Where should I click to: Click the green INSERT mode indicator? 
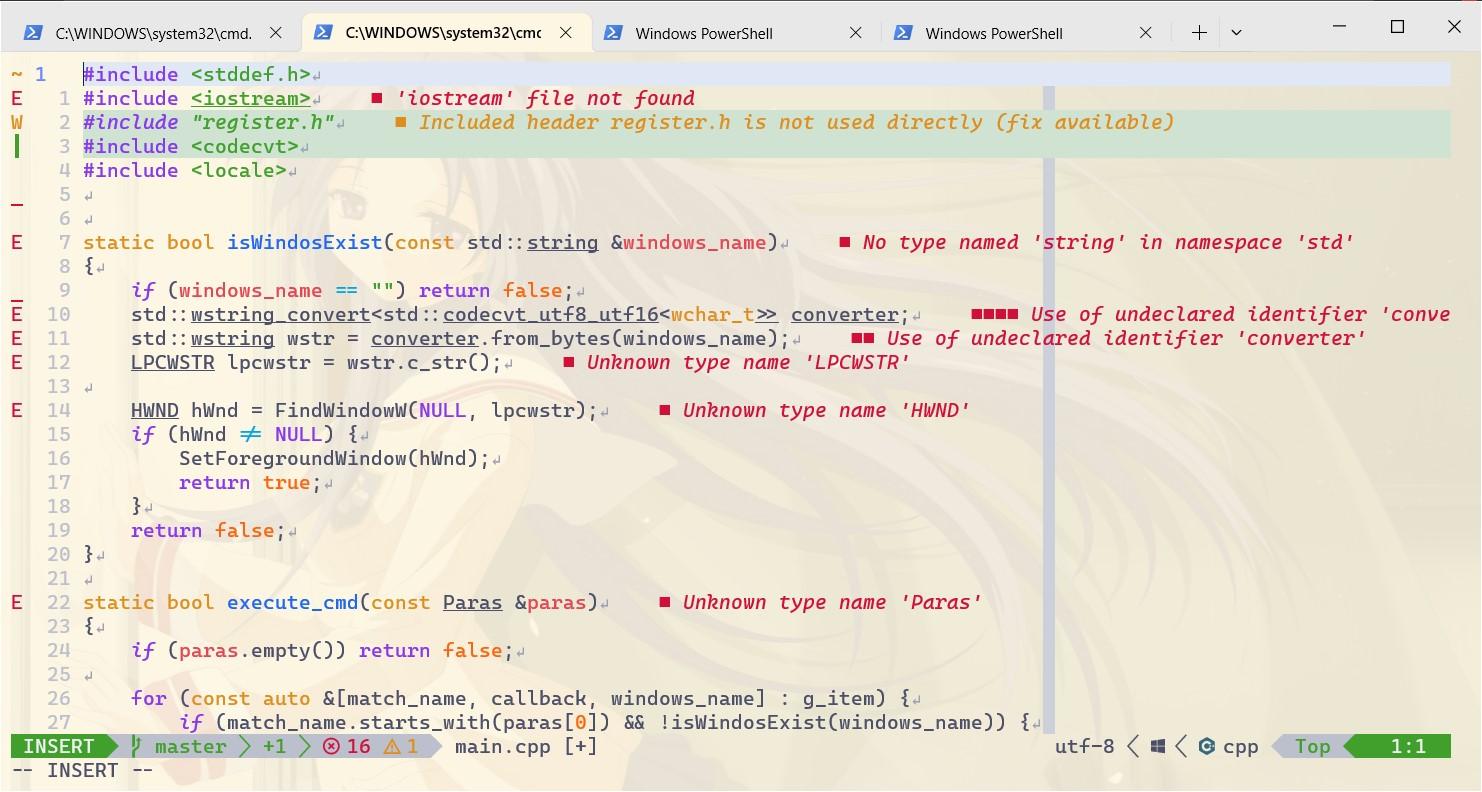tap(57, 745)
